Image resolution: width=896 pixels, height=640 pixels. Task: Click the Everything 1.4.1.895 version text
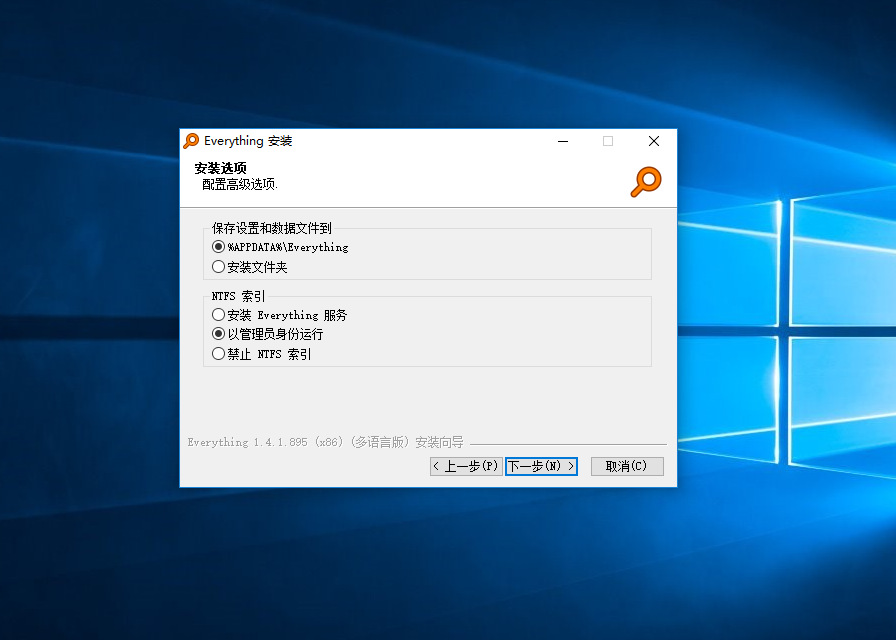[x=325, y=442]
